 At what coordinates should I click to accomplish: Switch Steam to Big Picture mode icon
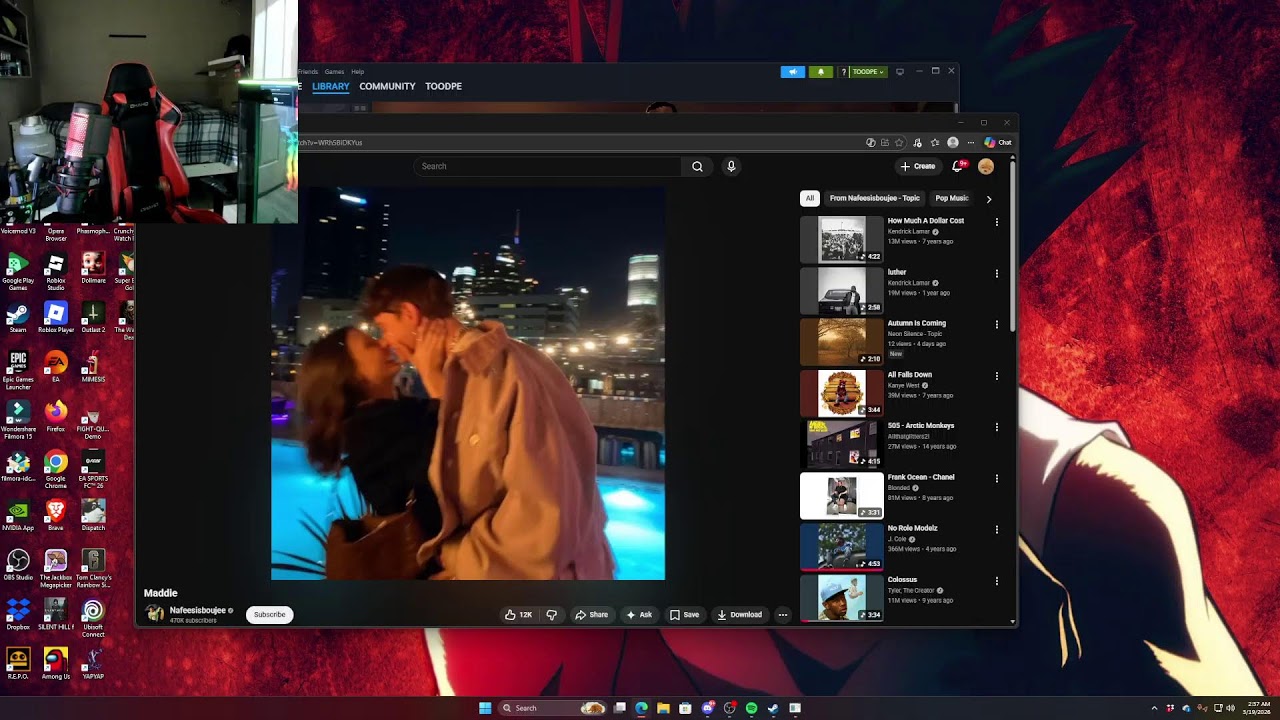point(900,72)
